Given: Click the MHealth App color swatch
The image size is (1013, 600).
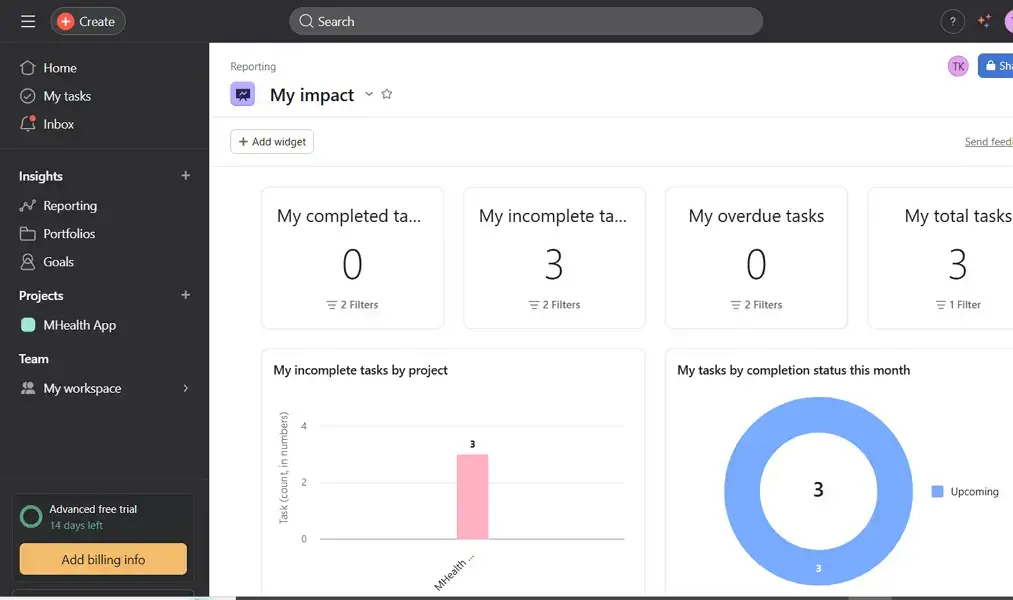Looking at the screenshot, I should [29, 325].
